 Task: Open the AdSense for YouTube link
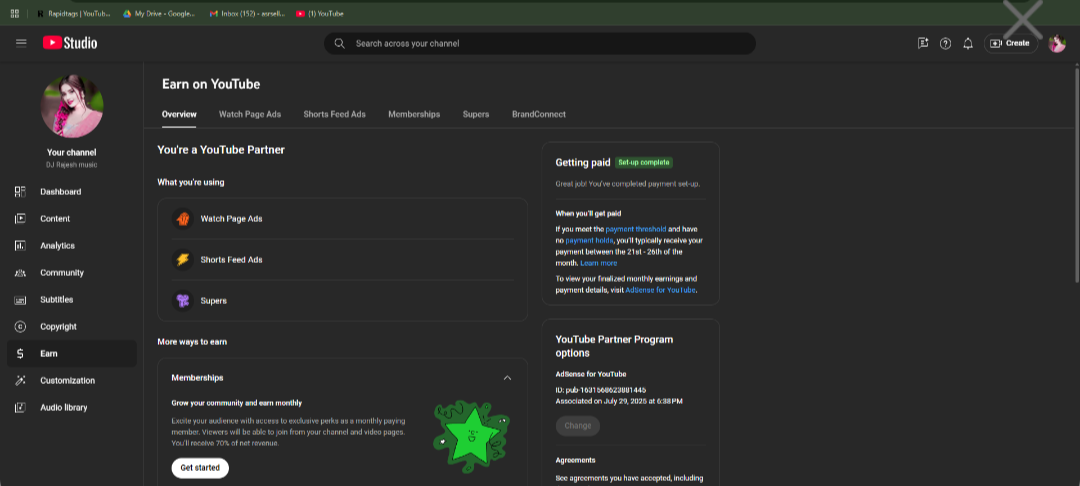(661, 290)
